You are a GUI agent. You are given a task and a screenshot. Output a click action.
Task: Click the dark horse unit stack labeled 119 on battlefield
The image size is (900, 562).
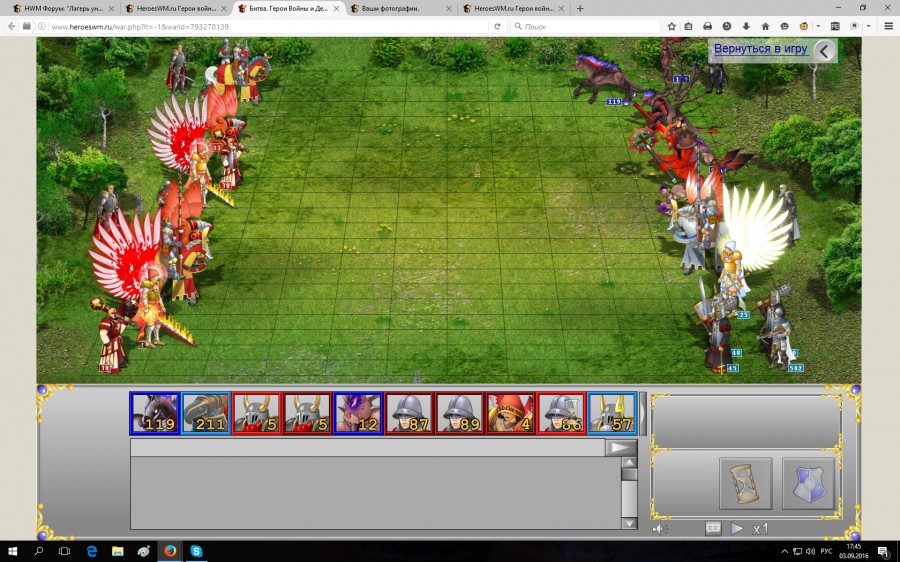click(604, 80)
